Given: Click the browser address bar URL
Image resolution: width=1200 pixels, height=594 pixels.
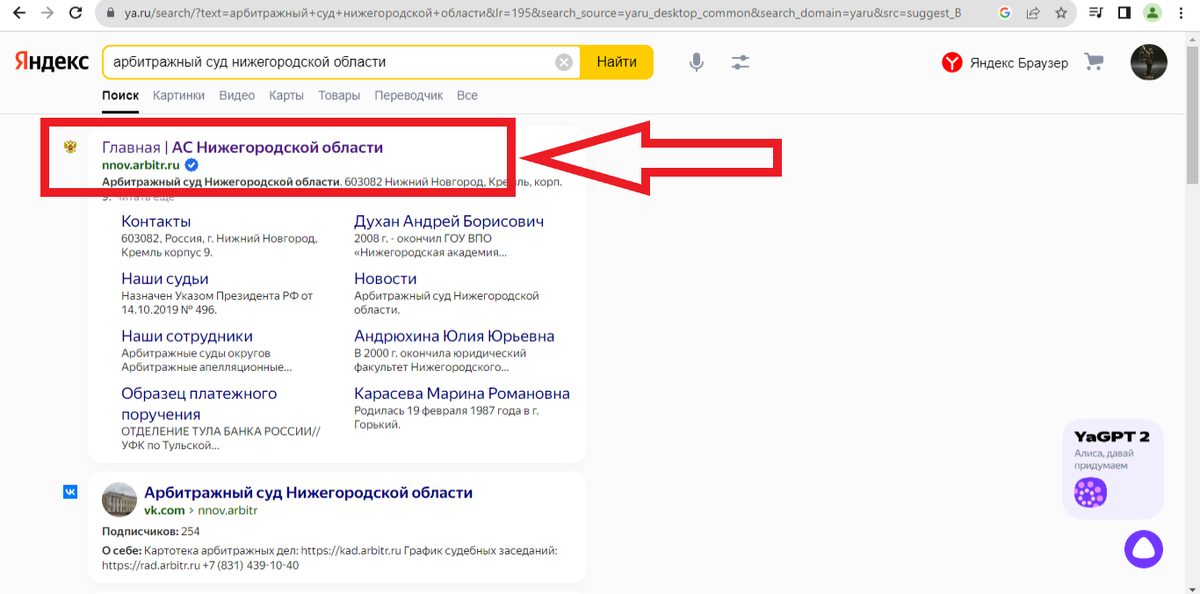Looking at the screenshot, I should tap(543, 14).
